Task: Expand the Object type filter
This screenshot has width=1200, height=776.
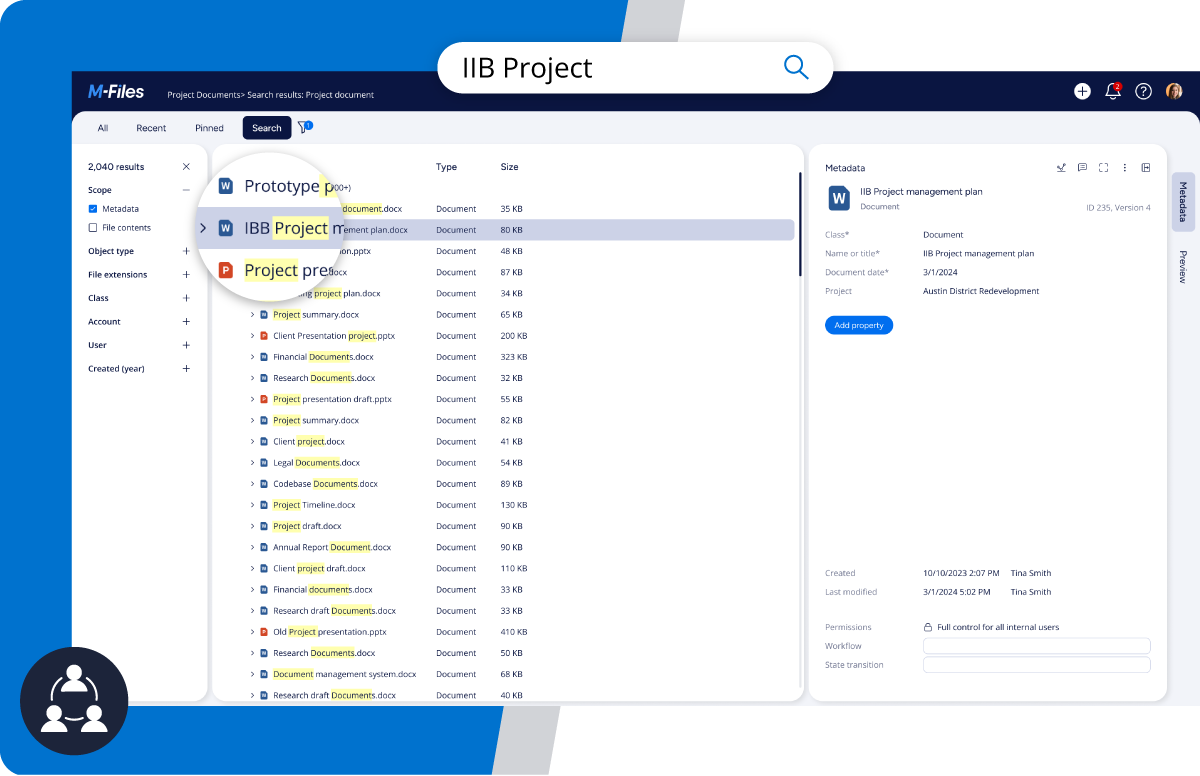Action: point(186,251)
